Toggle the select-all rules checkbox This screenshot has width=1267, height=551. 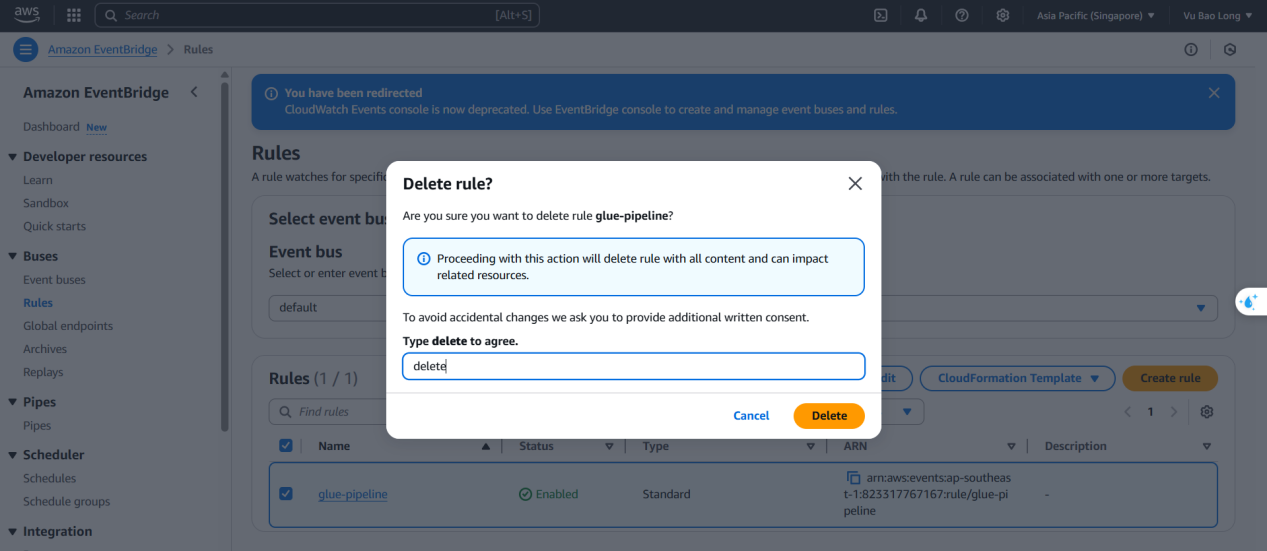pyautogui.click(x=286, y=446)
